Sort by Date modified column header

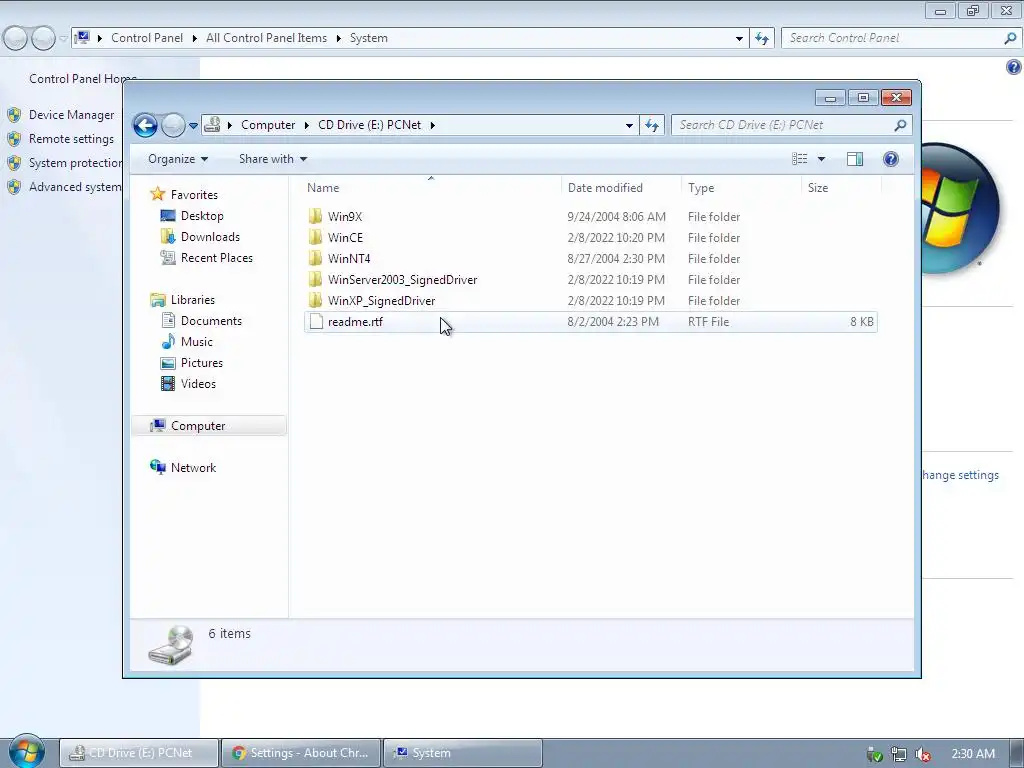(620, 187)
